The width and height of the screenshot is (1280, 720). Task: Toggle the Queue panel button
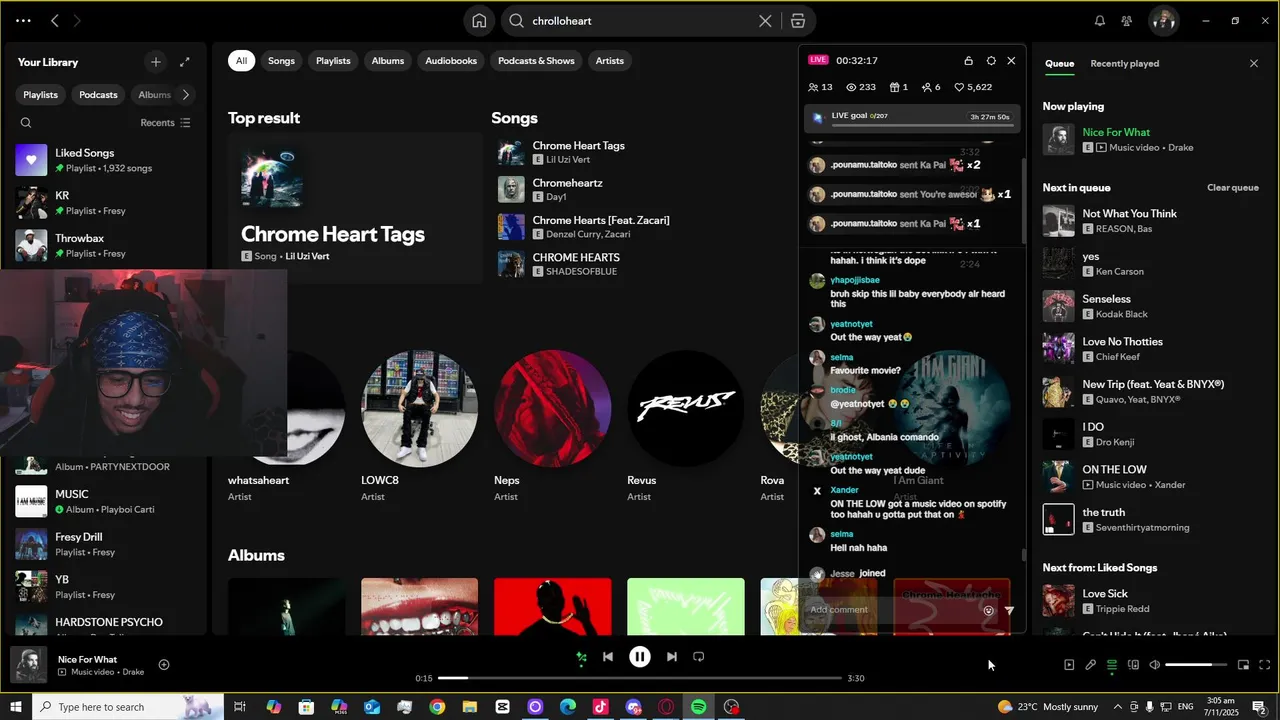pyautogui.click(x=1112, y=665)
